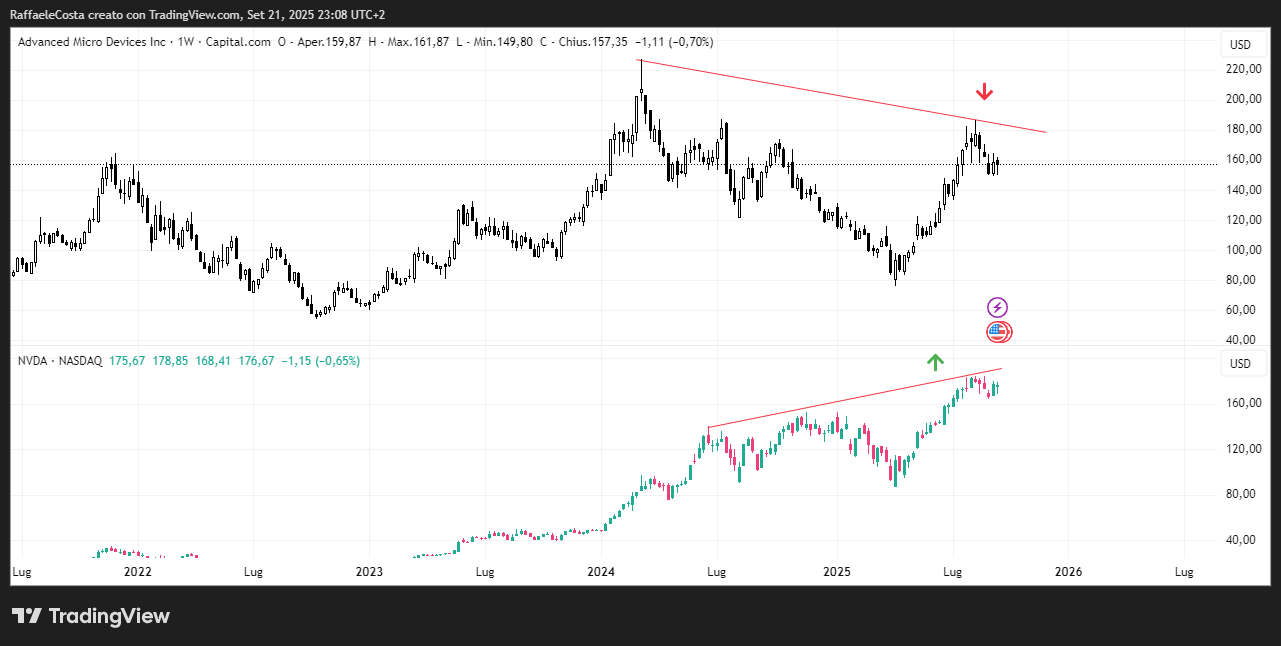Image resolution: width=1281 pixels, height=646 pixels.
Task: Click the 2025 label on time axis
Action: [836, 572]
